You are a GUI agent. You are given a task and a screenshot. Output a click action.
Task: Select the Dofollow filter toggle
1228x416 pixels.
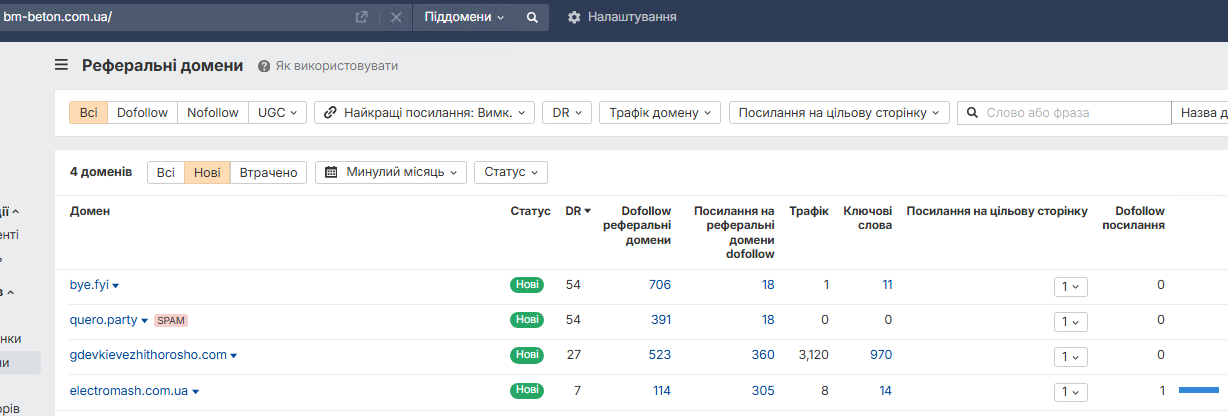142,112
